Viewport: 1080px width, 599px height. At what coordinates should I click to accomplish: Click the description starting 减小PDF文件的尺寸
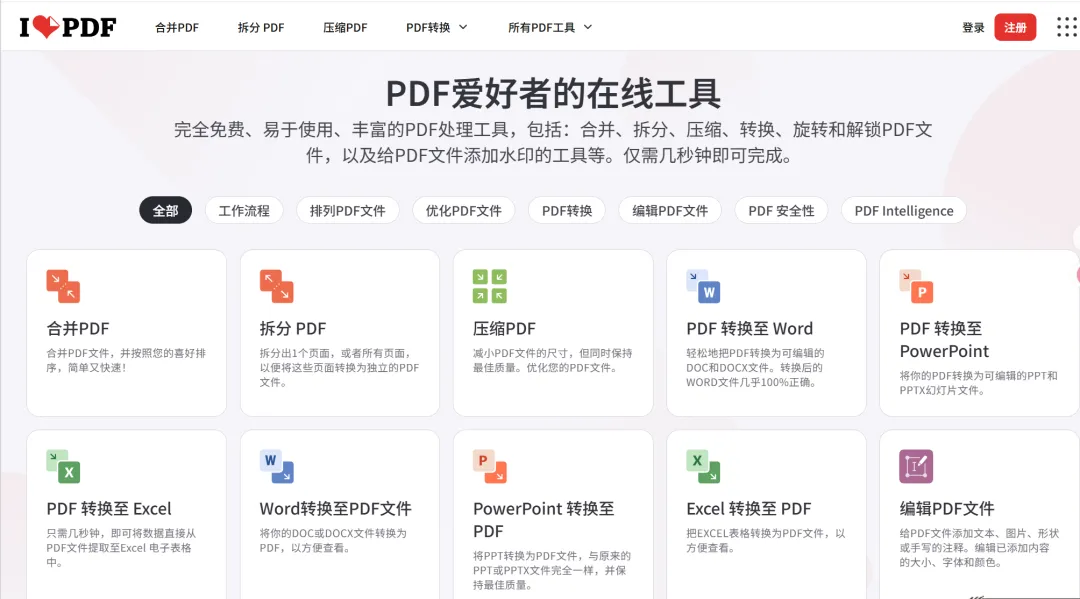coord(552,360)
